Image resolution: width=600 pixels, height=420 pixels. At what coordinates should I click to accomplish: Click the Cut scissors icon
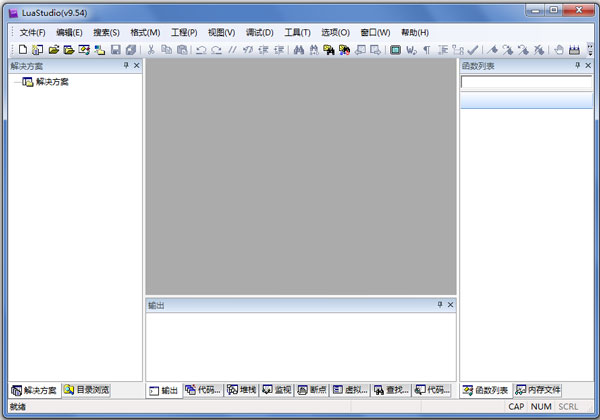point(151,50)
